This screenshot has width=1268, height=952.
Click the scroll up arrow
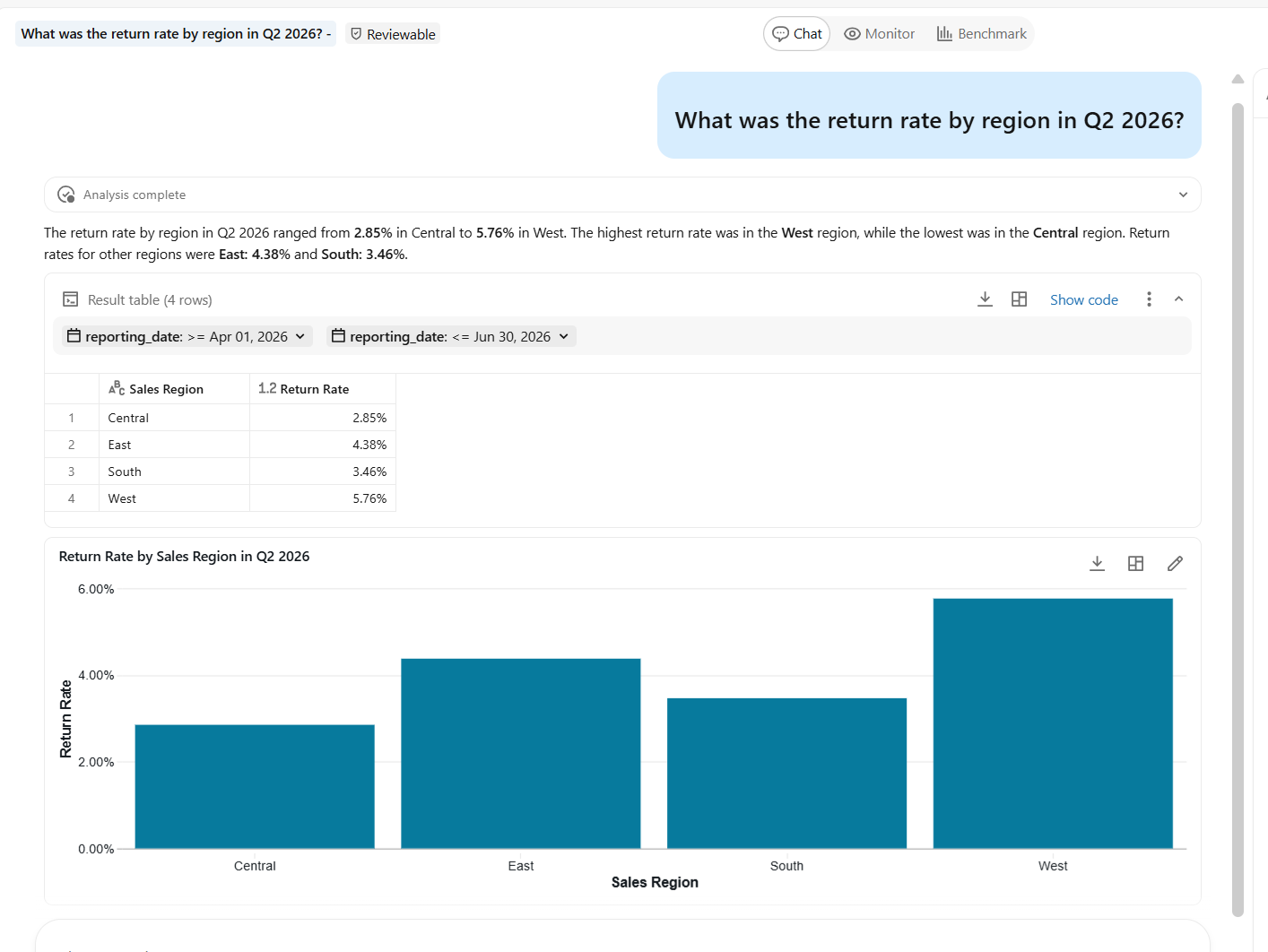pyautogui.click(x=1238, y=79)
